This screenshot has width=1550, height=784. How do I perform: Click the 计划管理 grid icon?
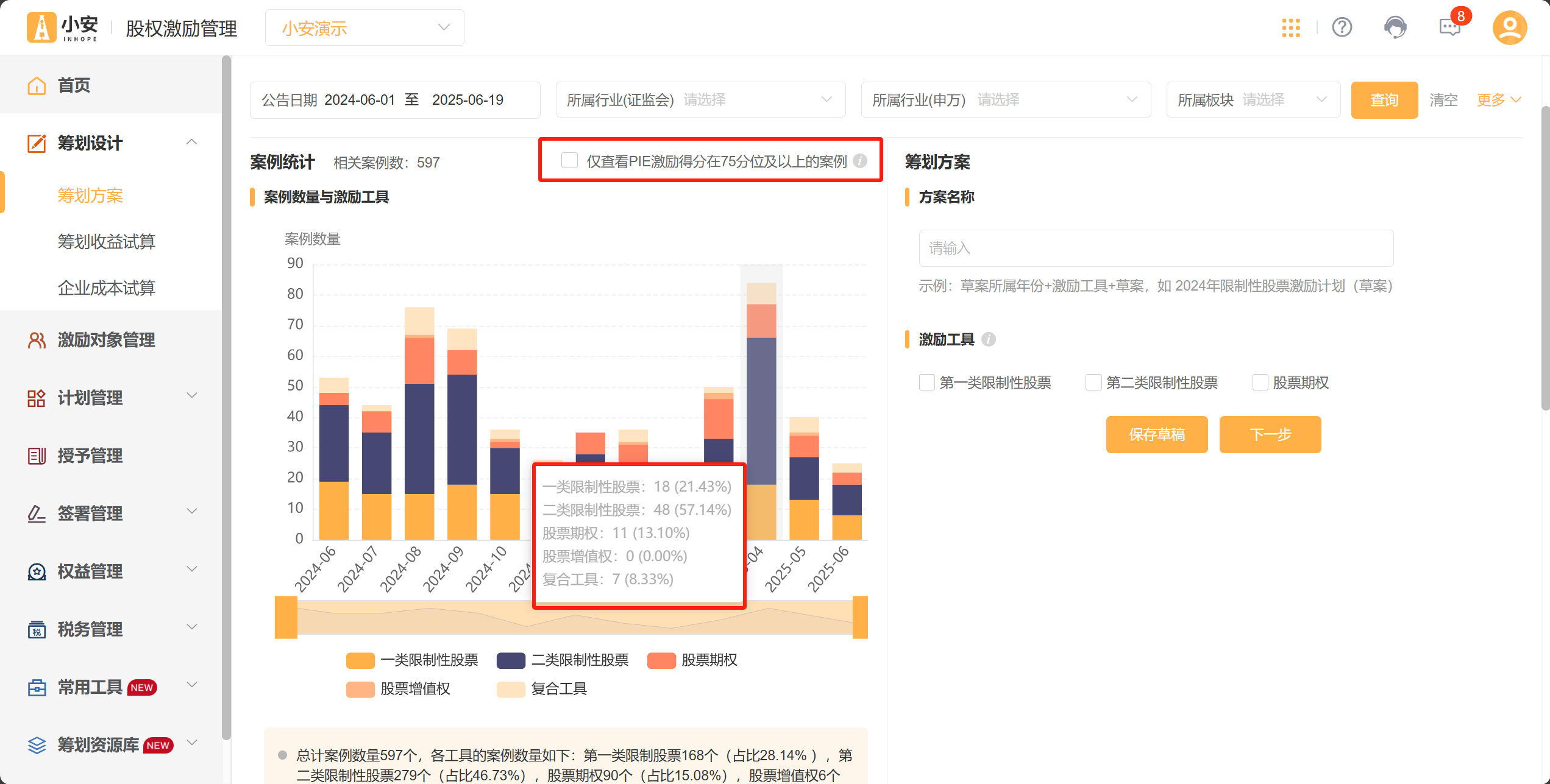(37, 398)
